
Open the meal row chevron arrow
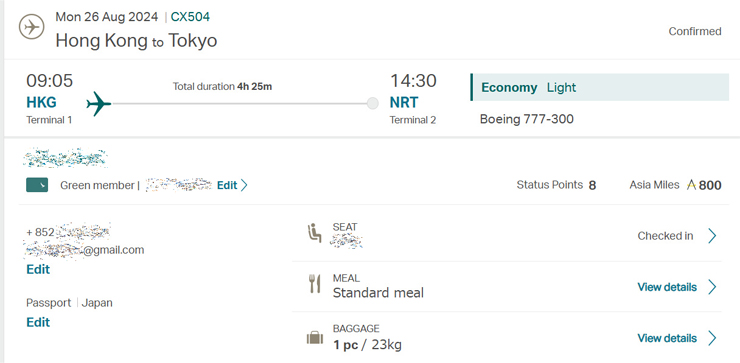coord(712,287)
